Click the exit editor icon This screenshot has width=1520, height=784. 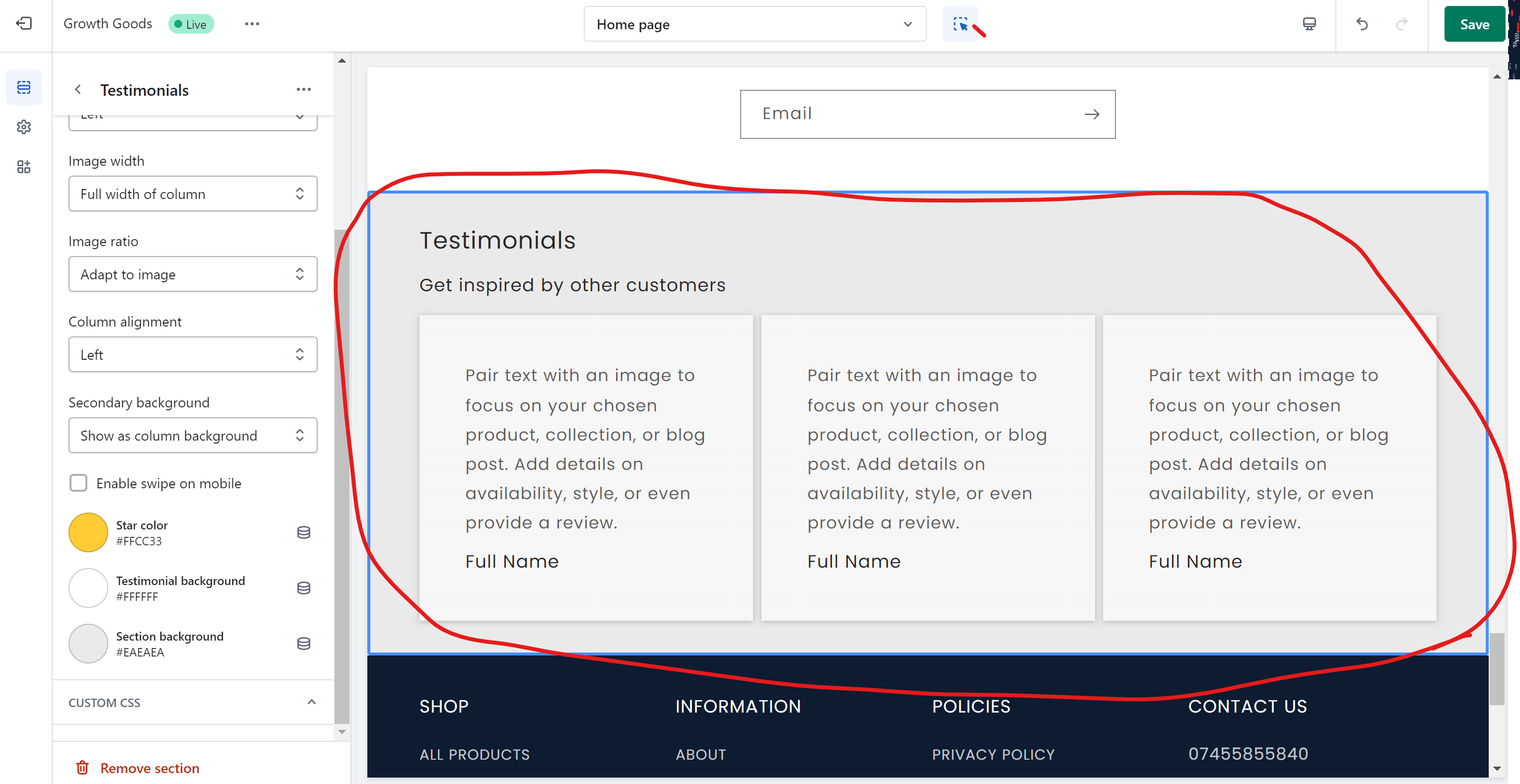point(24,24)
